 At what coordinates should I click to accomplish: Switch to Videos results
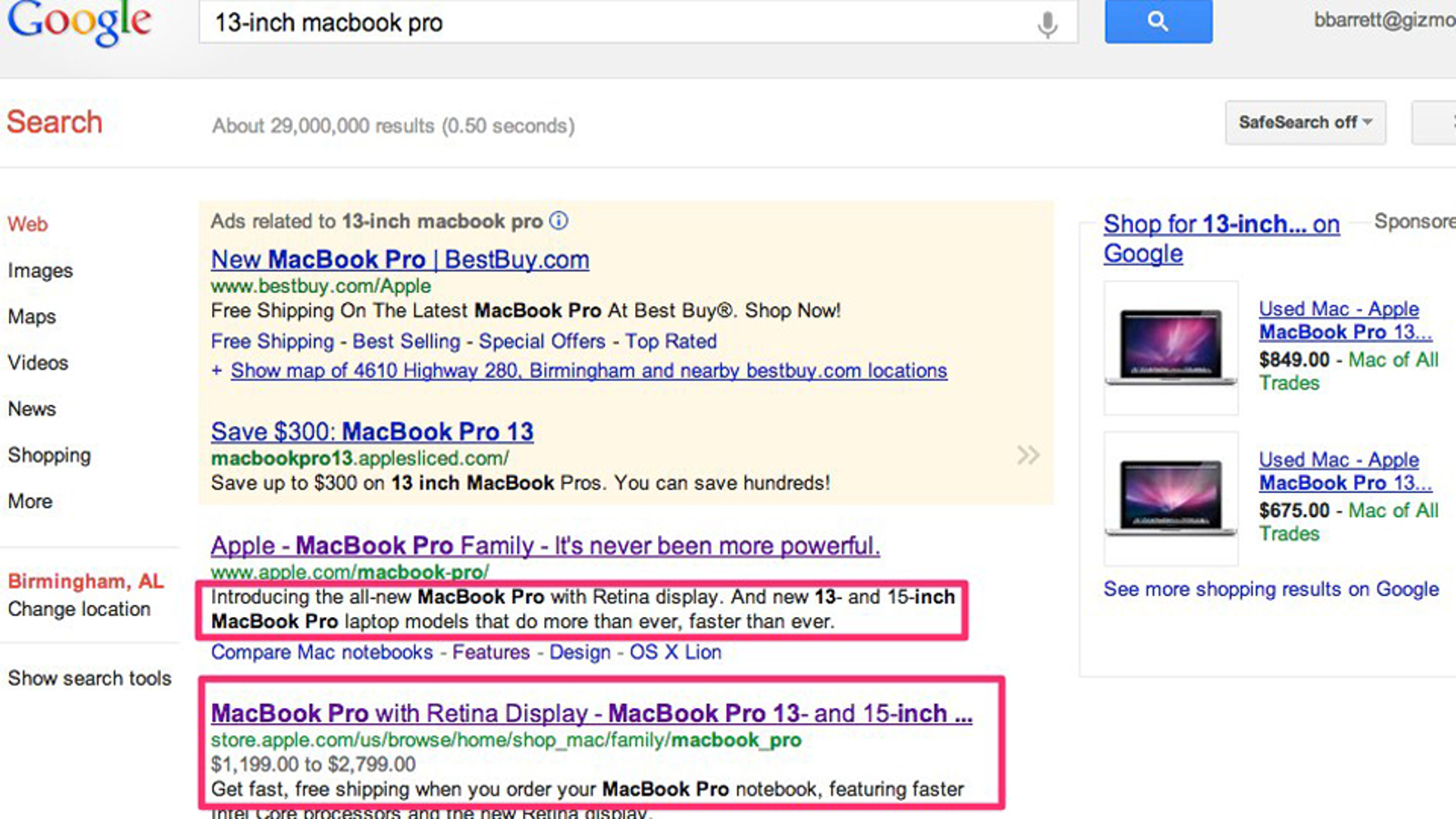tap(38, 362)
